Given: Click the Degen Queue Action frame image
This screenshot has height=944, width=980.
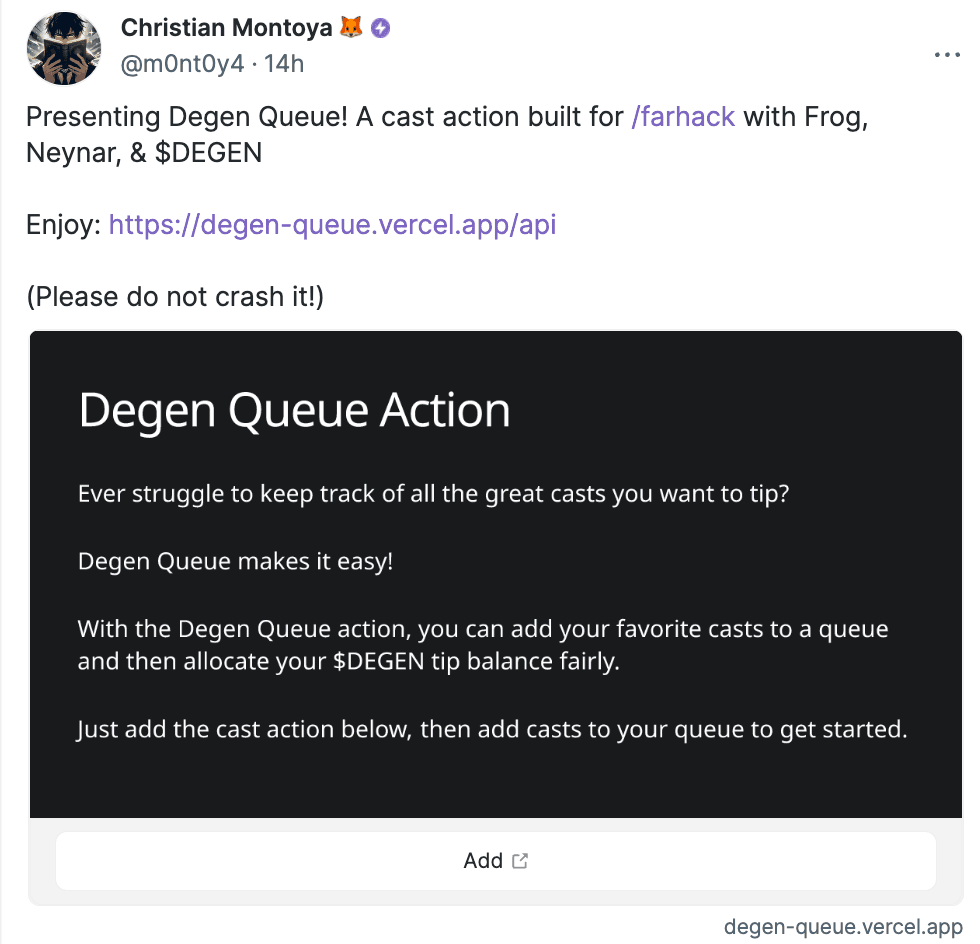Looking at the screenshot, I should 496,575.
